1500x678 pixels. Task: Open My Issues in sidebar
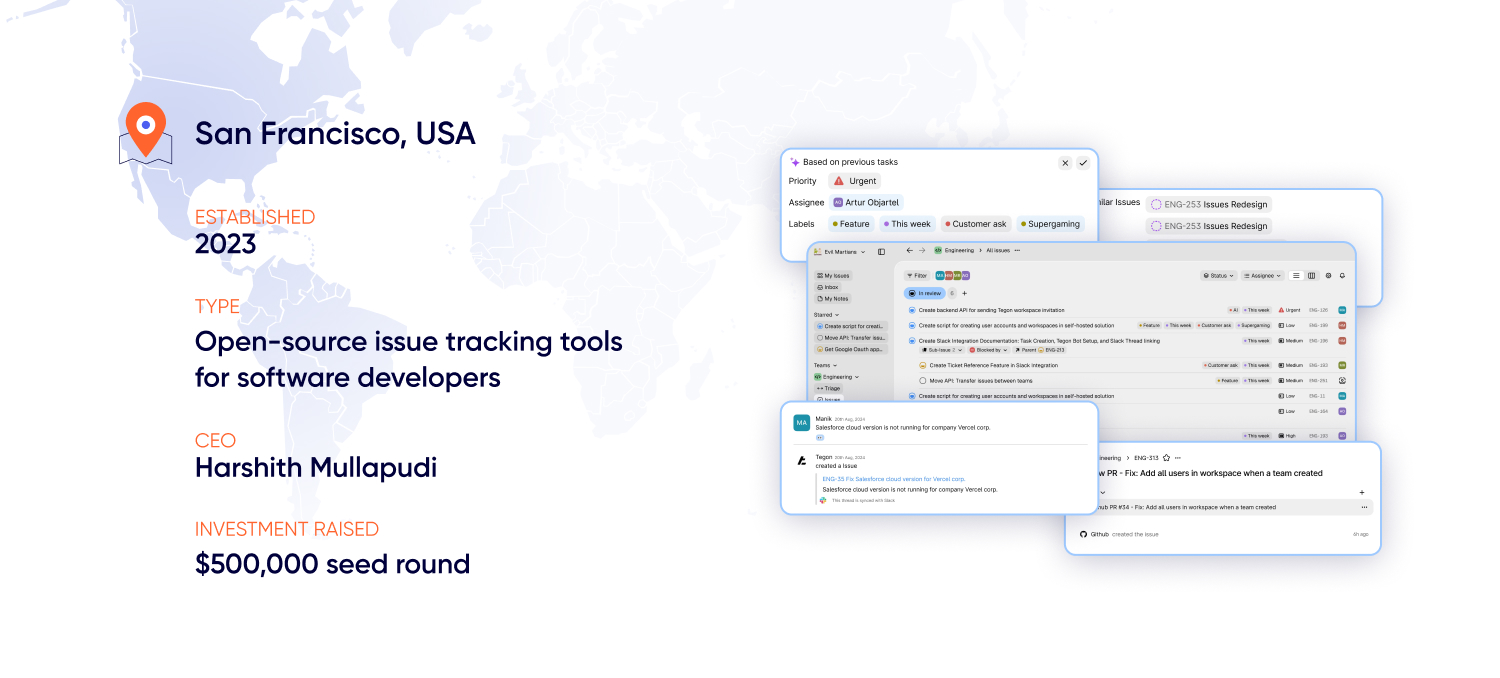(x=834, y=275)
